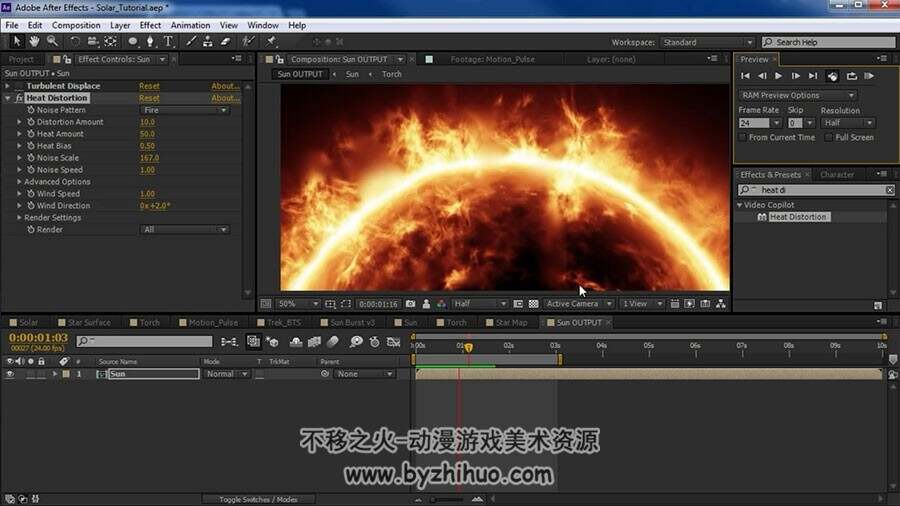This screenshot has height=506, width=900.
Task: Toggle loop option in Preview panel
Action: (851, 76)
